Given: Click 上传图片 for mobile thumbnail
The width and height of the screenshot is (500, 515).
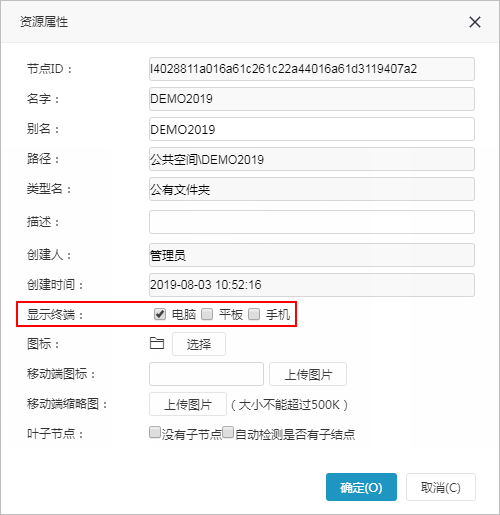Looking at the screenshot, I should [x=188, y=404].
